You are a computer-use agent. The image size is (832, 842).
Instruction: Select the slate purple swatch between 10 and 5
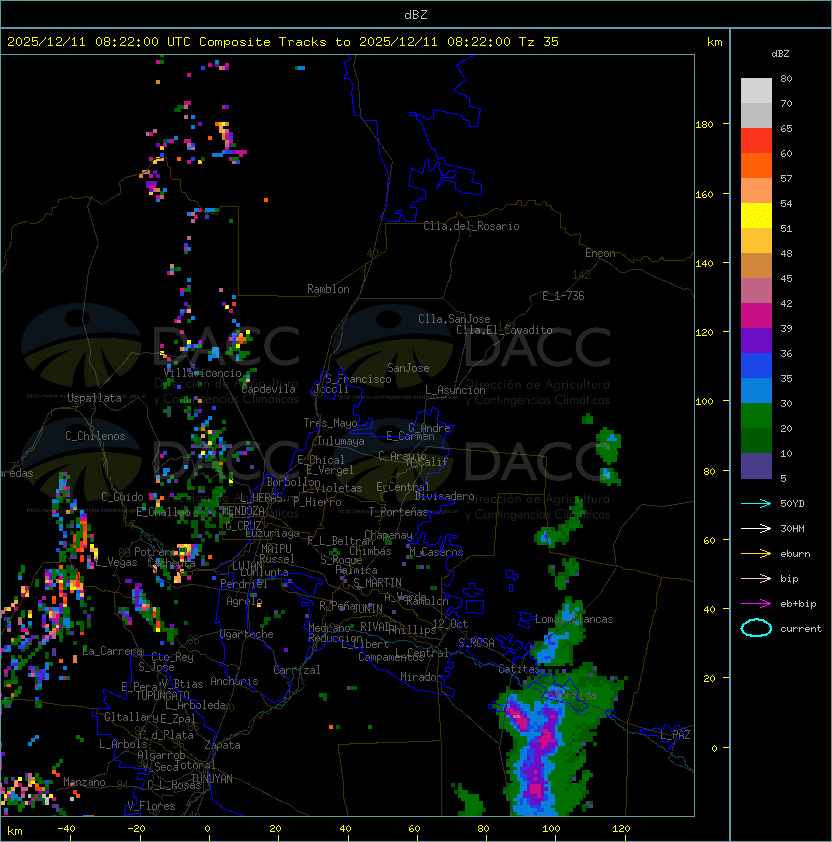756,466
